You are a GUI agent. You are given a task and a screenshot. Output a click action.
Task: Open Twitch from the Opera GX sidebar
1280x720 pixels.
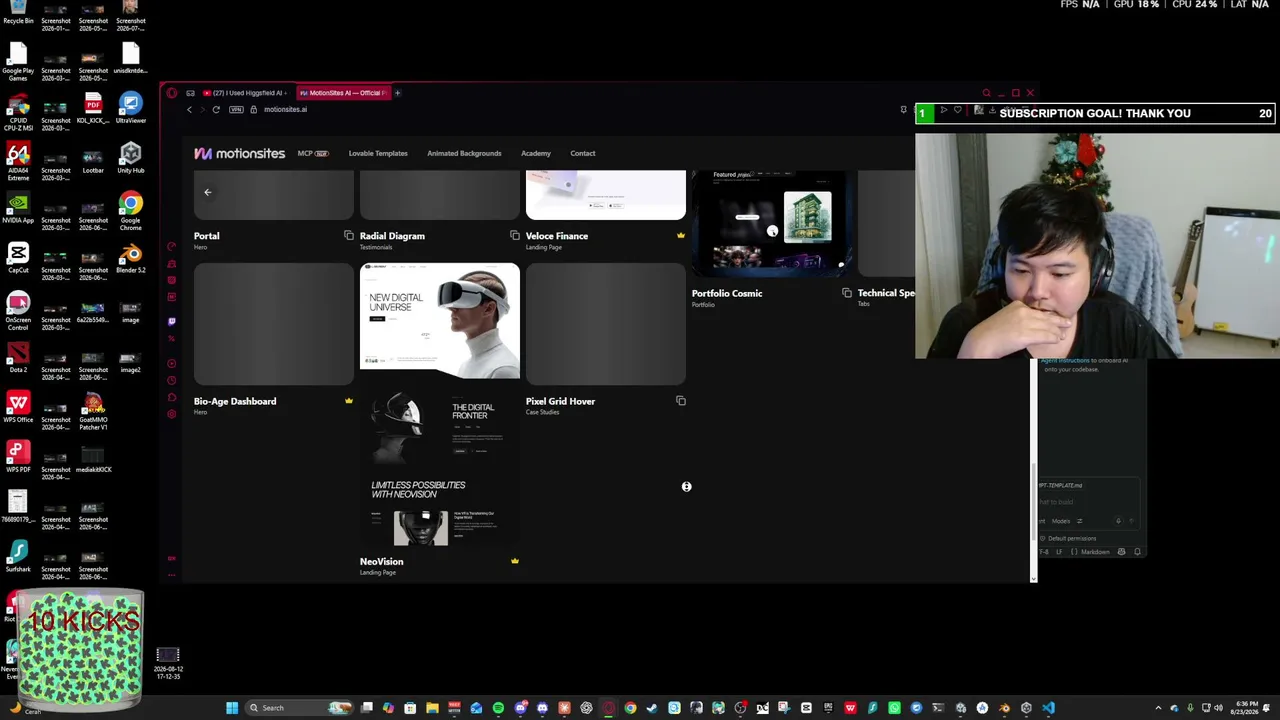coord(172,321)
